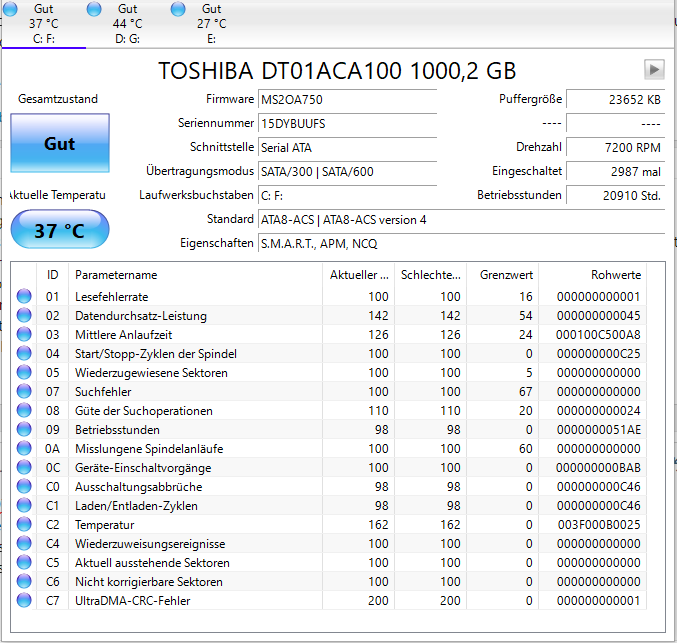Select the Wiederzugewiesene Sektoren parameter name
The width and height of the screenshot is (677, 643).
(151, 373)
